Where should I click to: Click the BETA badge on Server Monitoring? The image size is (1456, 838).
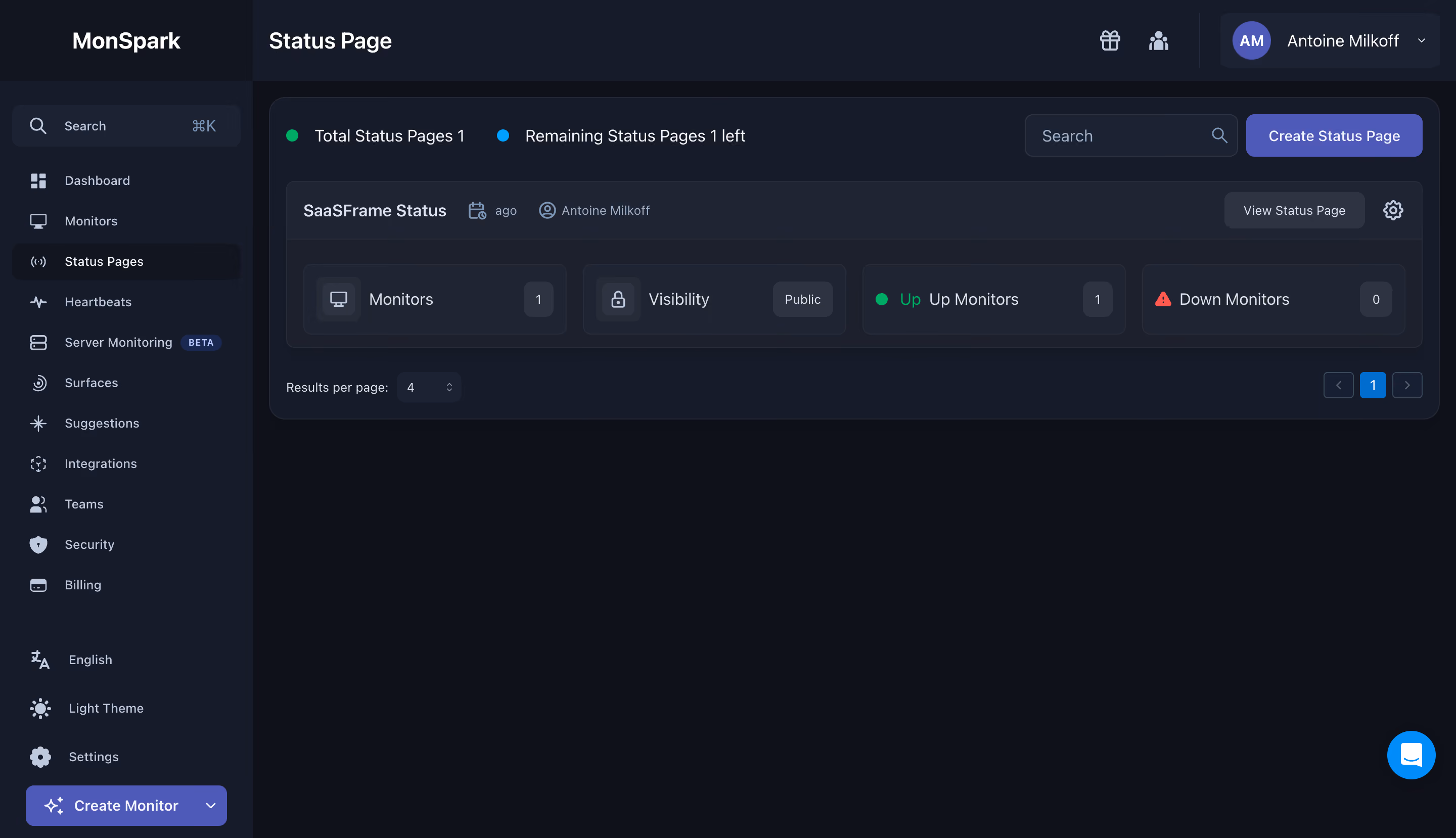[x=201, y=343]
